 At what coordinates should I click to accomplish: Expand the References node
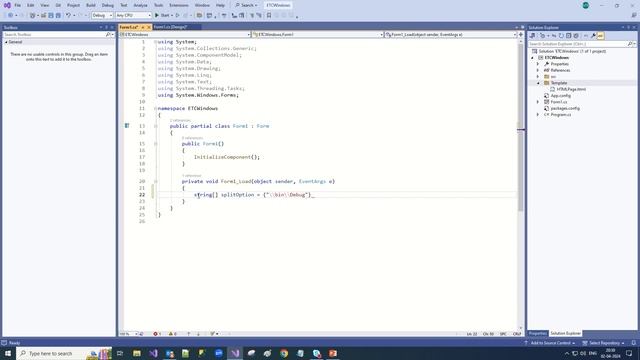[538, 71]
